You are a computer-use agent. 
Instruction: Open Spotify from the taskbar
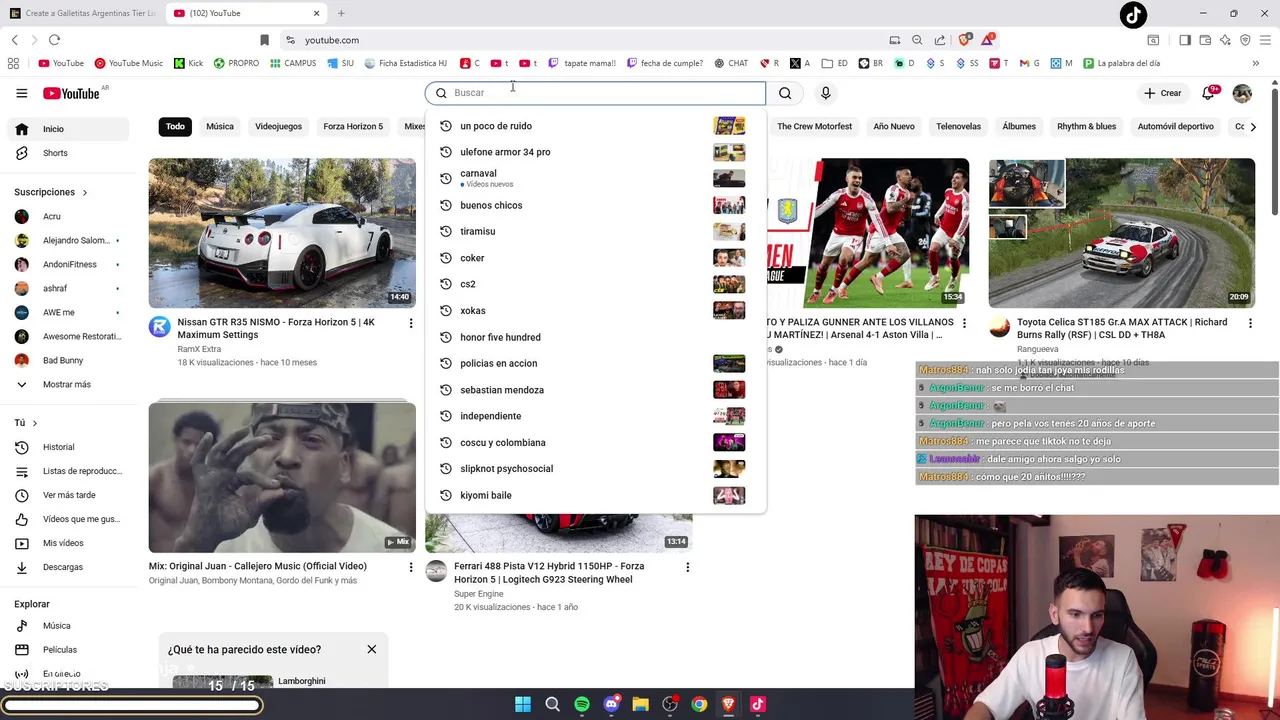click(582, 704)
